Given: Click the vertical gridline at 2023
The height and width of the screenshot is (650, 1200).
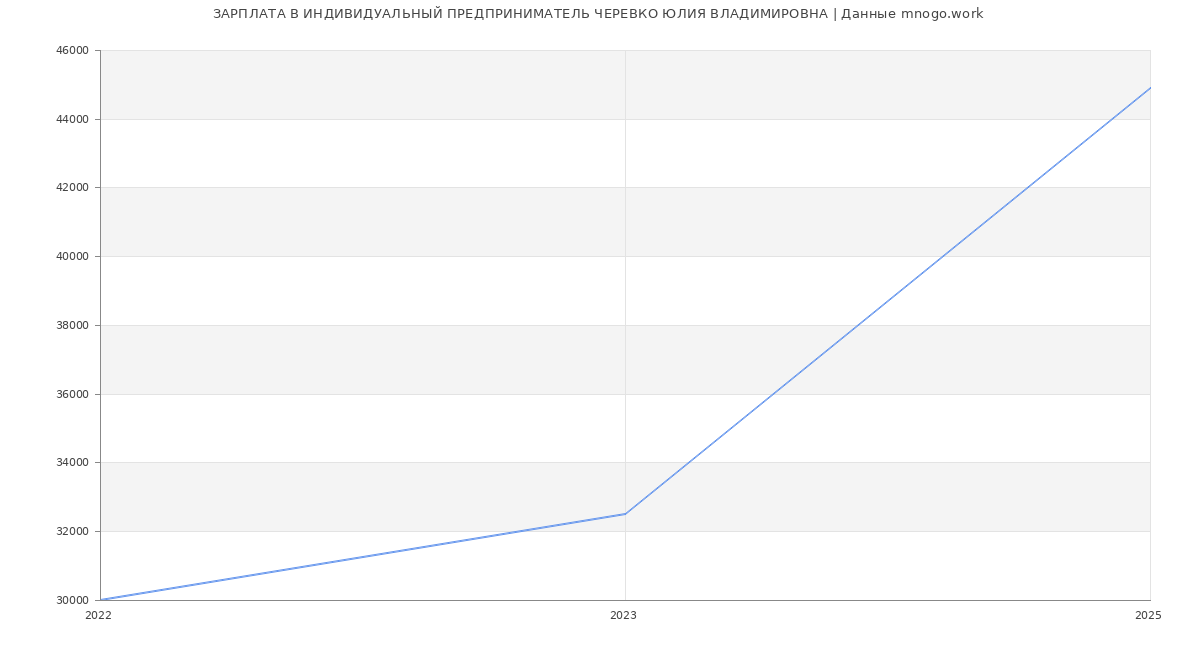Looking at the screenshot, I should tap(625, 300).
